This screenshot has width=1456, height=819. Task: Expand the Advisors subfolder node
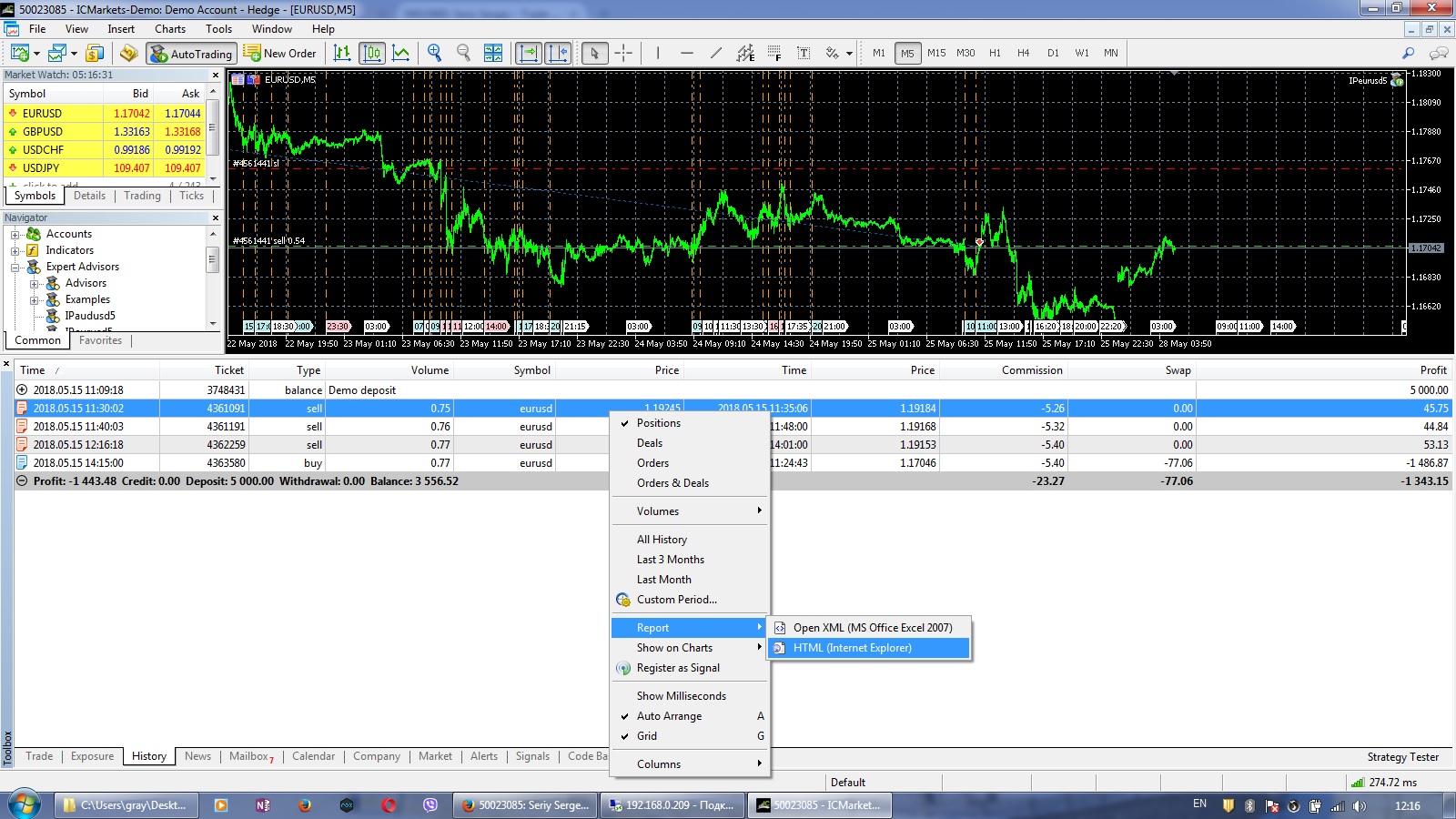[35, 284]
